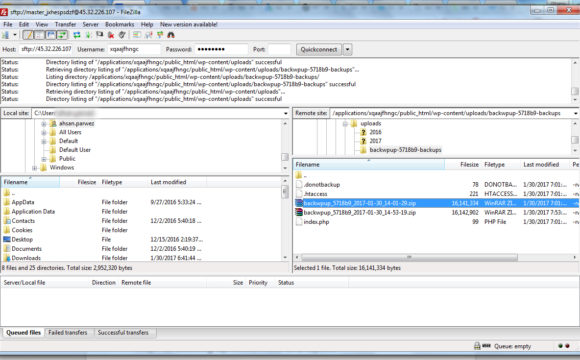
Task: Open the Server menu
Action: (x=90, y=24)
